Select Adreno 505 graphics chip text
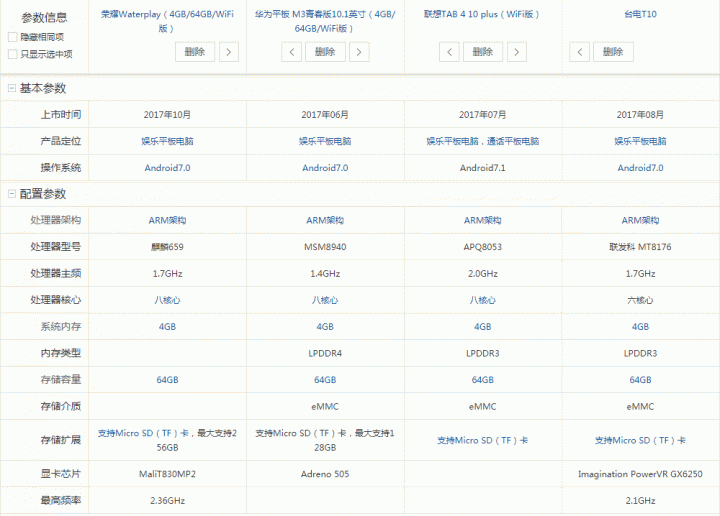 coord(325,474)
